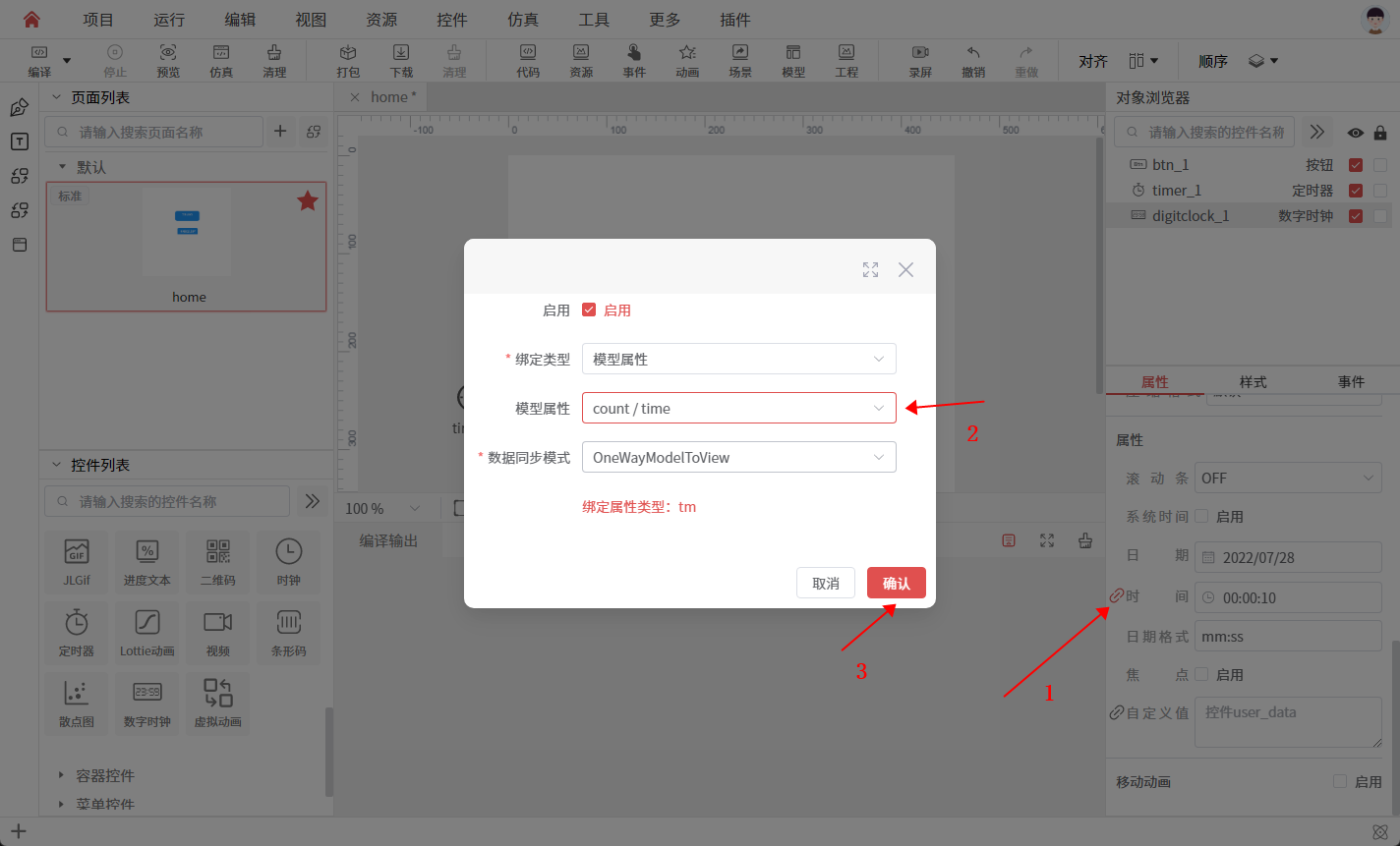Expand the 容器控件 group

click(61, 775)
